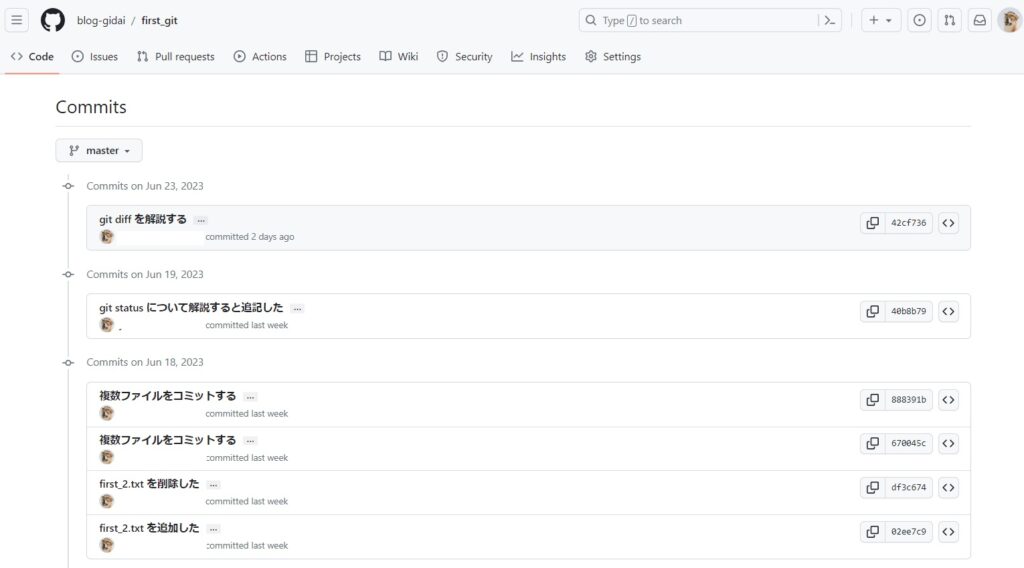The width and height of the screenshot is (1024, 568).
Task: Copy full SHA for commit 42cf736
Action: (x=873, y=223)
